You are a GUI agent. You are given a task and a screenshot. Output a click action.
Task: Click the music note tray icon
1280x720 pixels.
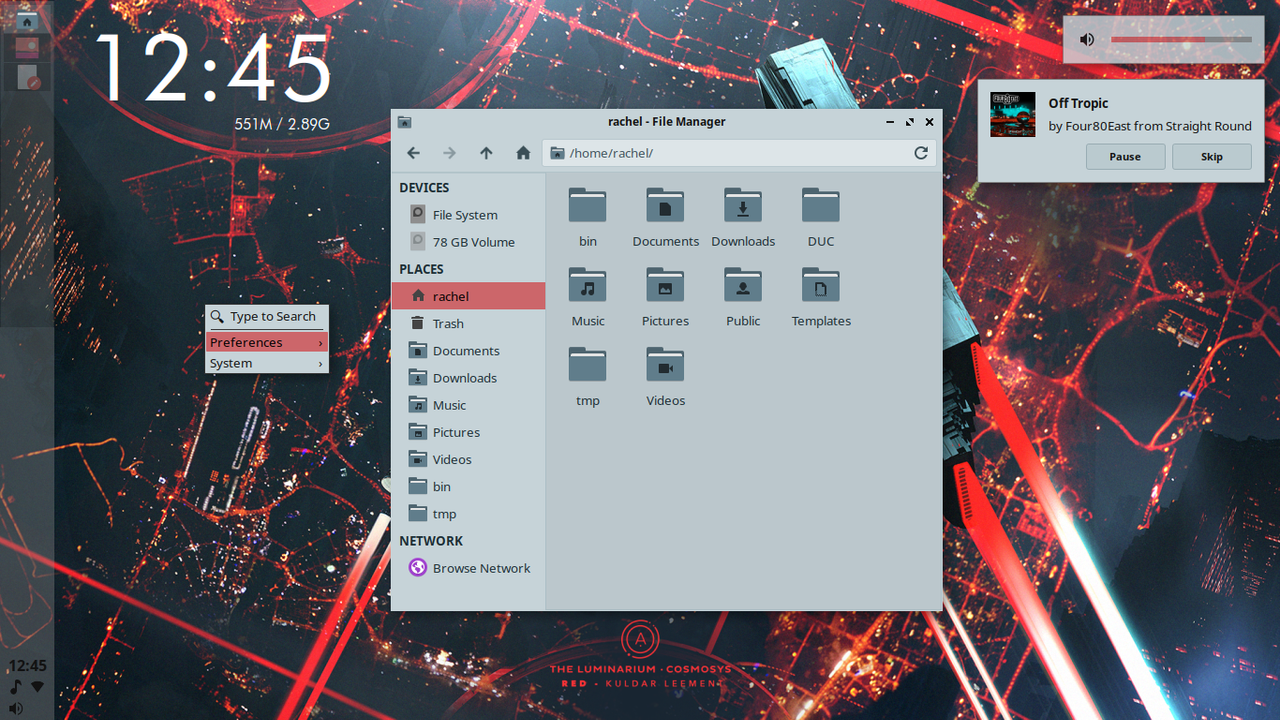pyautogui.click(x=15, y=687)
